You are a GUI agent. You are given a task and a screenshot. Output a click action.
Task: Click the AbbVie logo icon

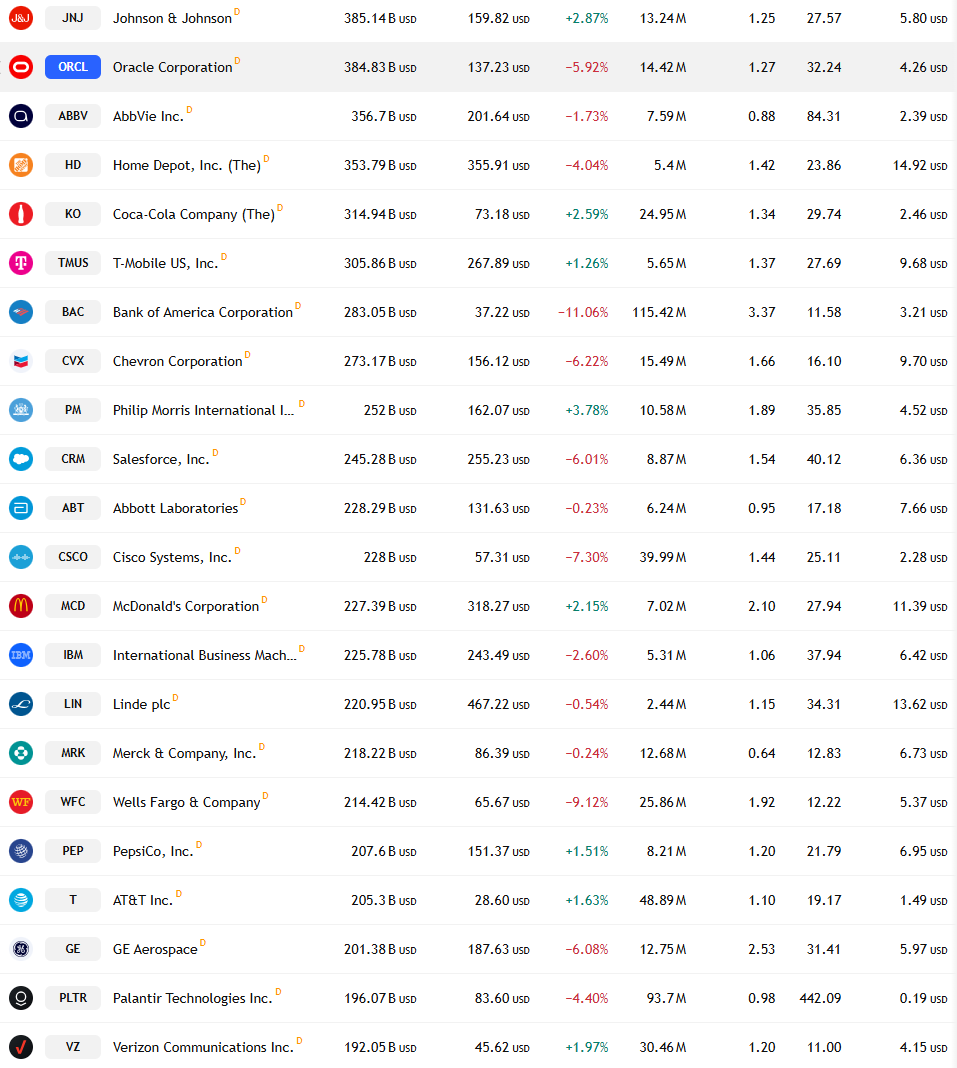click(x=21, y=116)
